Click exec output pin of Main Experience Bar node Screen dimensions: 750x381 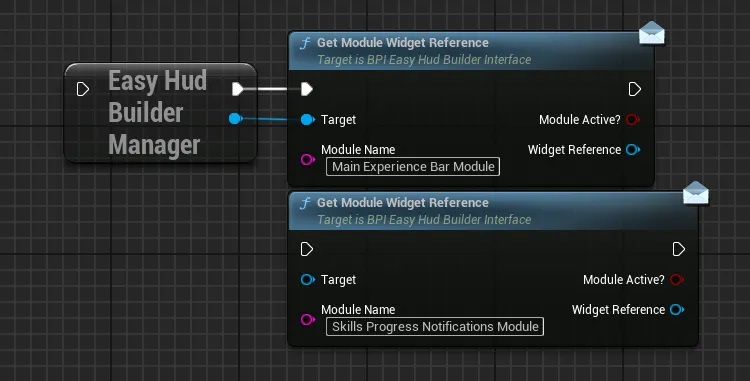pyautogui.click(x=635, y=89)
